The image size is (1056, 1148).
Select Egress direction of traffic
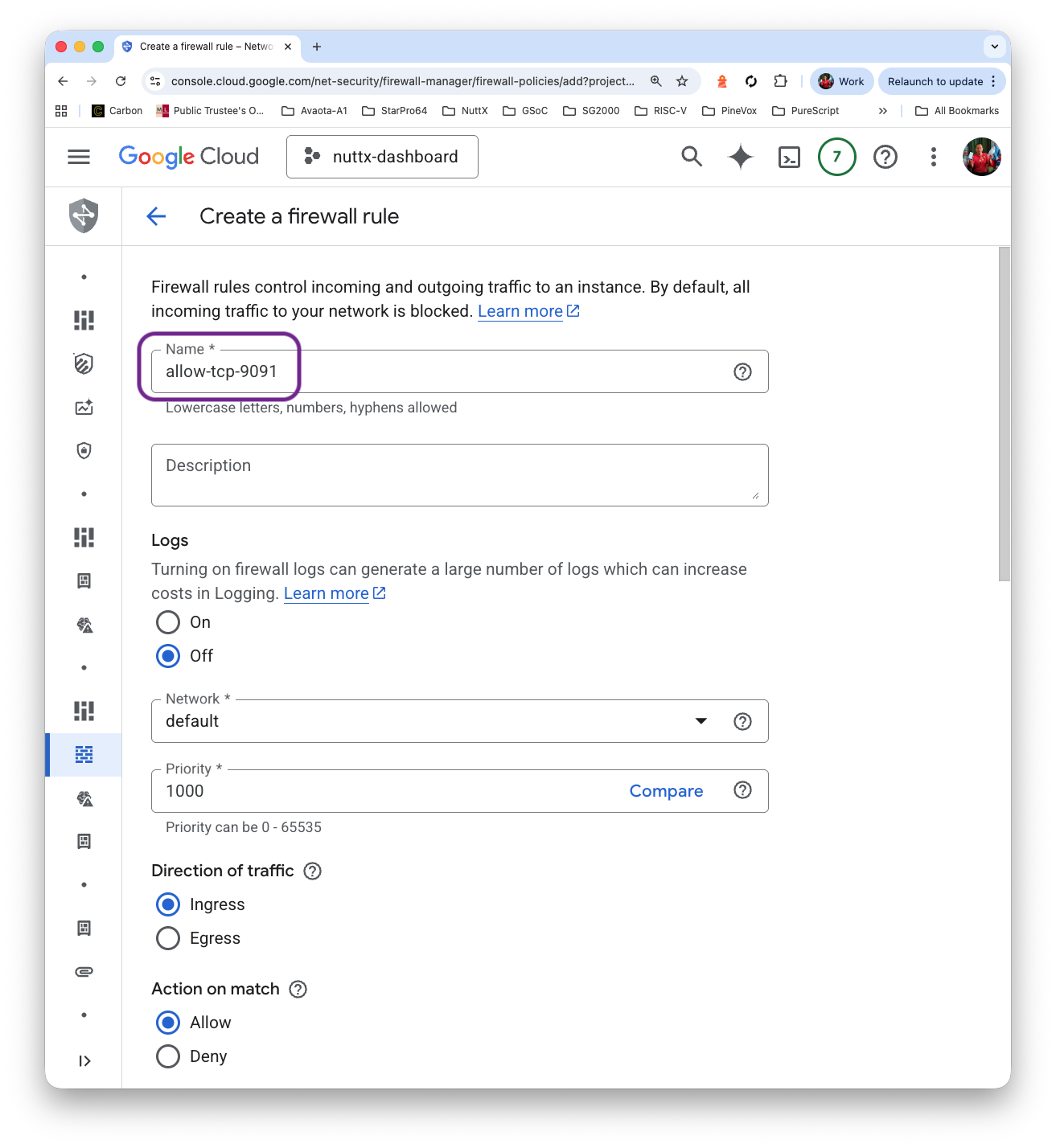(167, 938)
